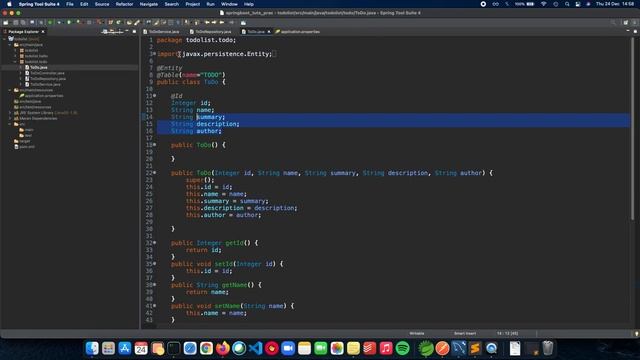Collapse the src/main/resources folder

pos(10,90)
